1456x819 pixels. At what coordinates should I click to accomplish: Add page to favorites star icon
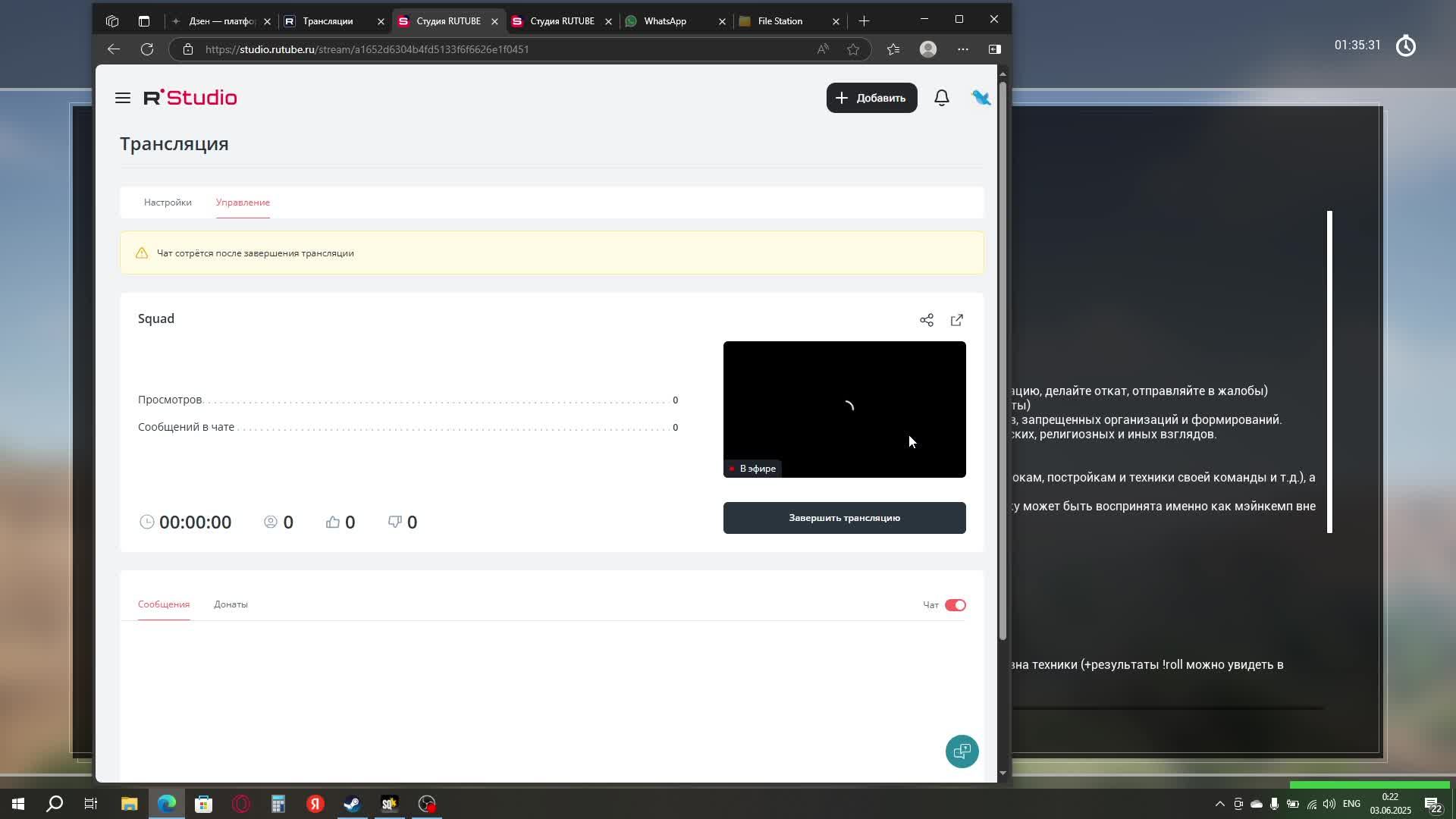tap(853, 49)
